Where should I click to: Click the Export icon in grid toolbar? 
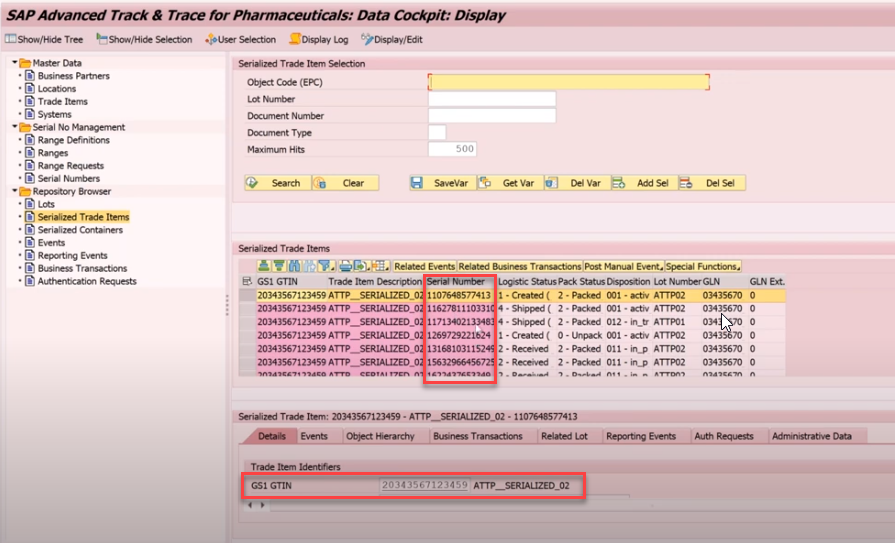click(361, 266)
